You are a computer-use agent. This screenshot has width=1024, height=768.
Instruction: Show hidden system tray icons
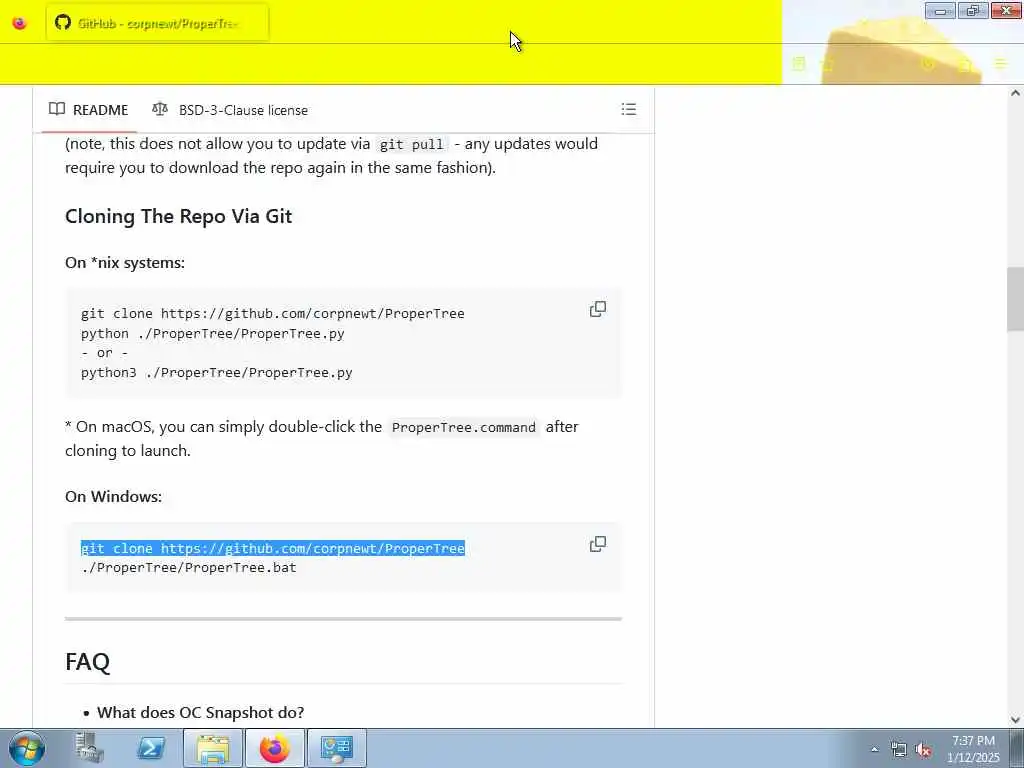(x=874, y=750)
